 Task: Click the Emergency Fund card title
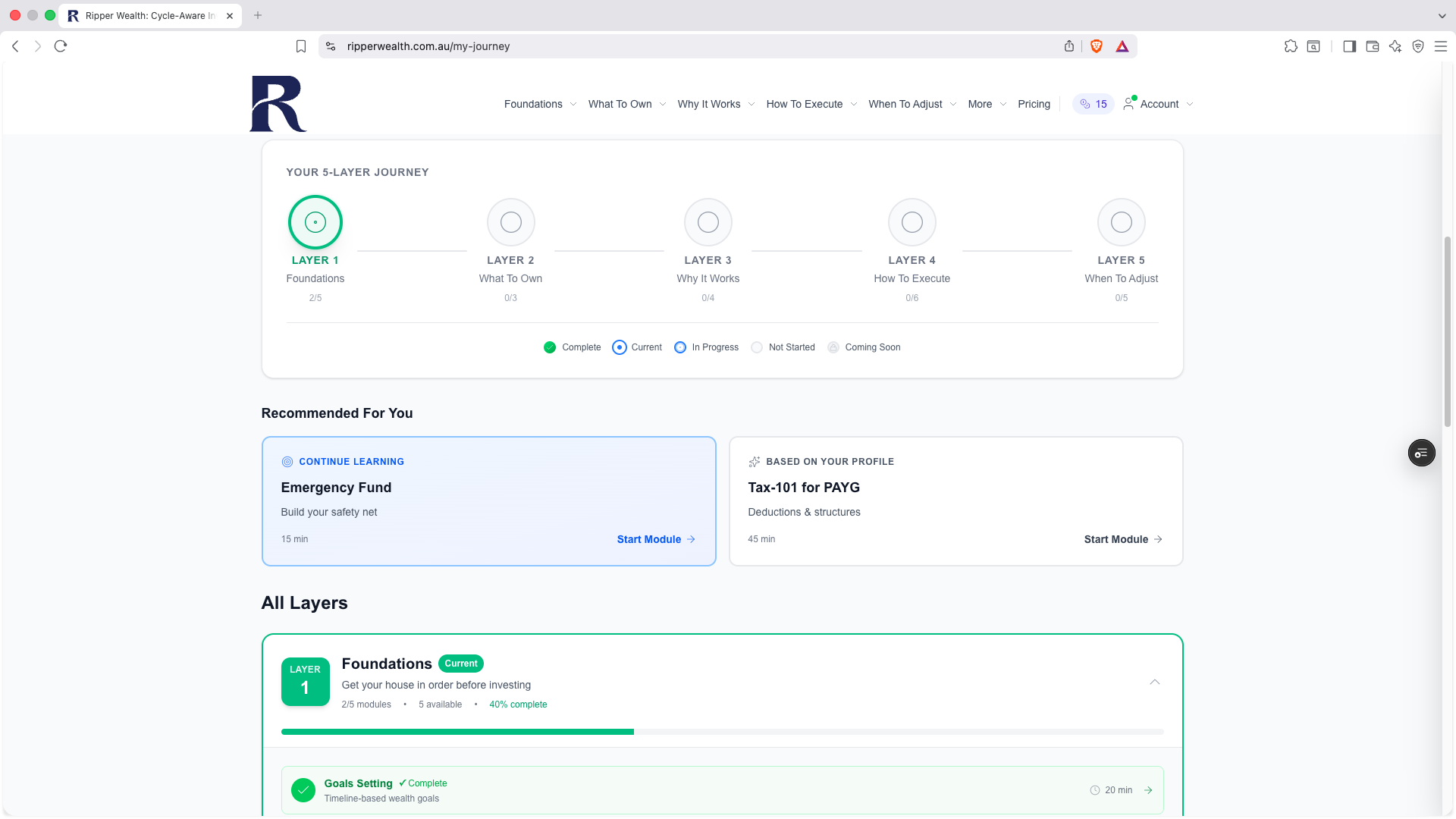pos(336,488)
